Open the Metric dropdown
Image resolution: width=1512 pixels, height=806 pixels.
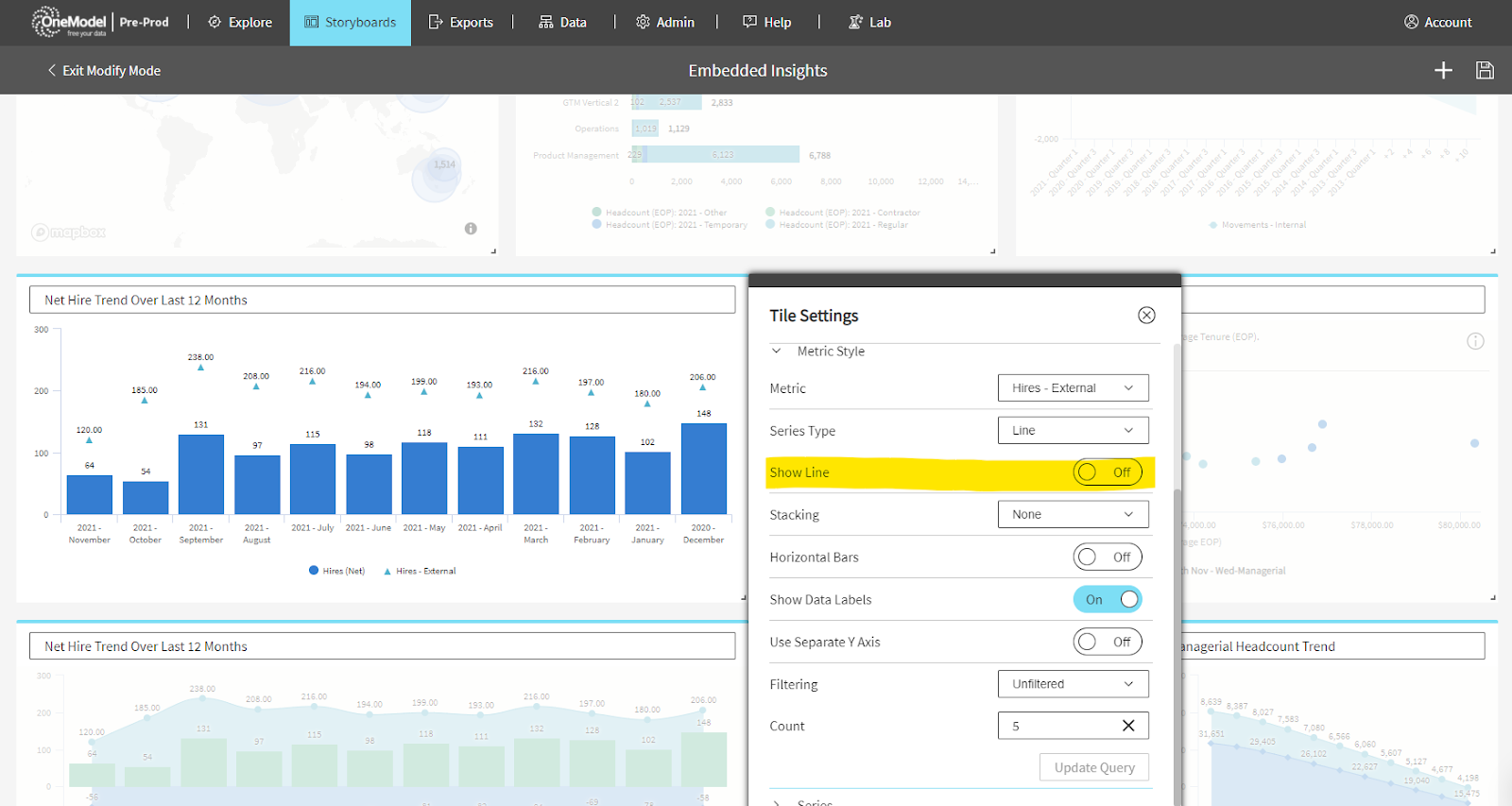click(1073, 388)
